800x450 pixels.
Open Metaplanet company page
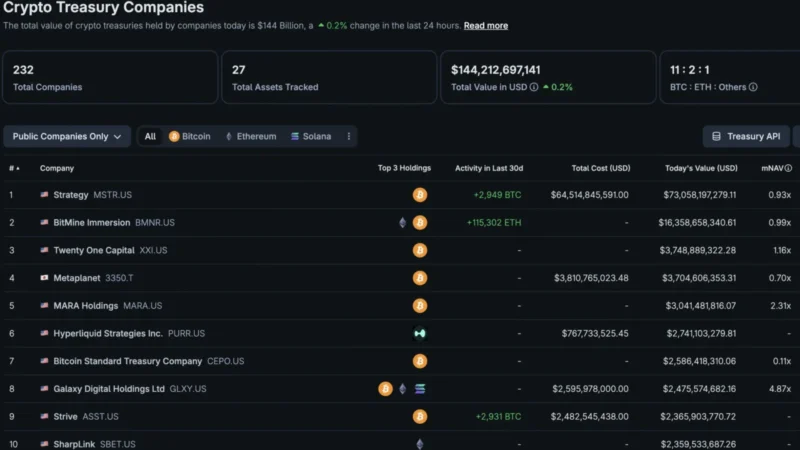[77, 278]
